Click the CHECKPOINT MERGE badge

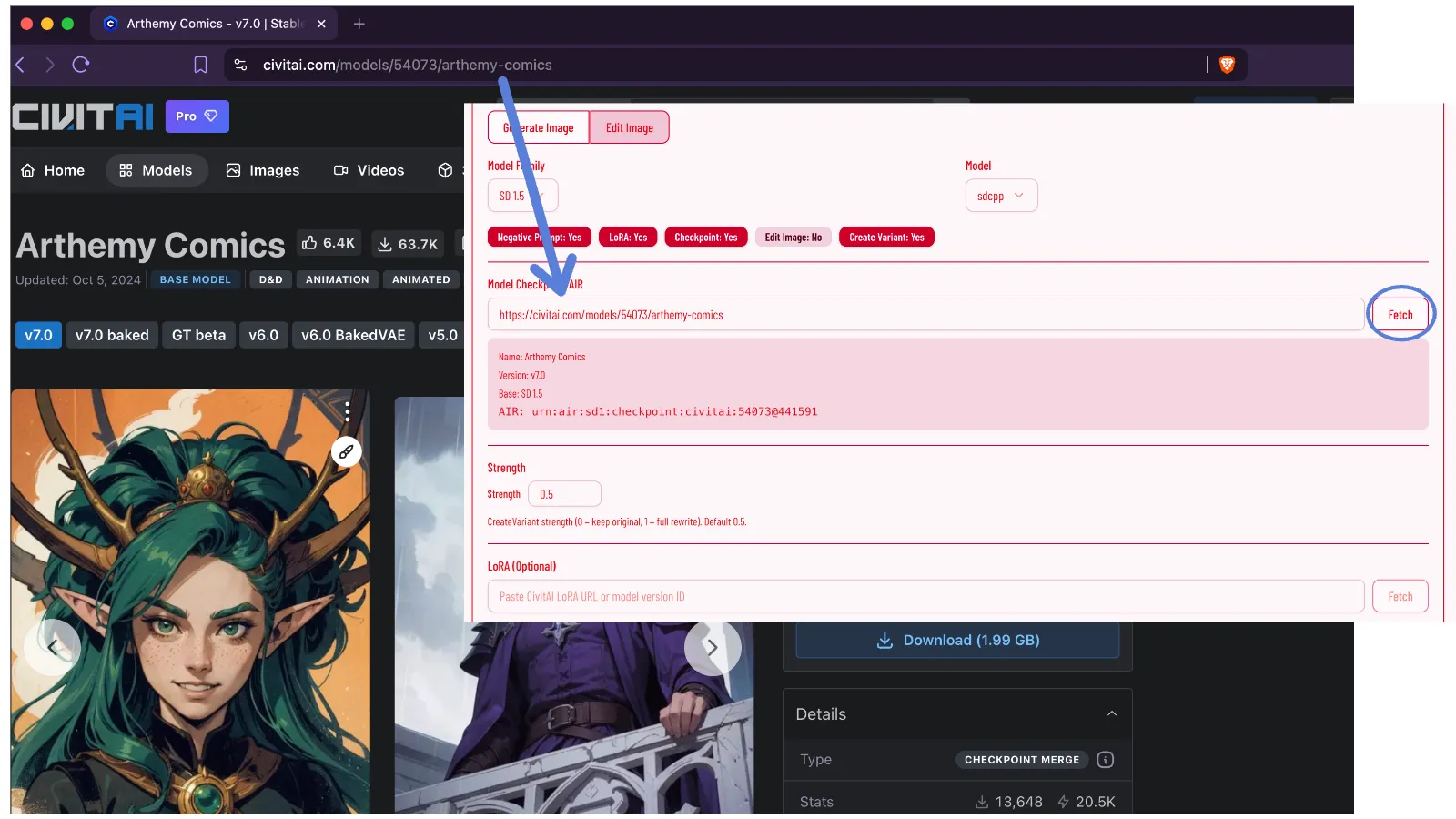tap(1022, 760)
